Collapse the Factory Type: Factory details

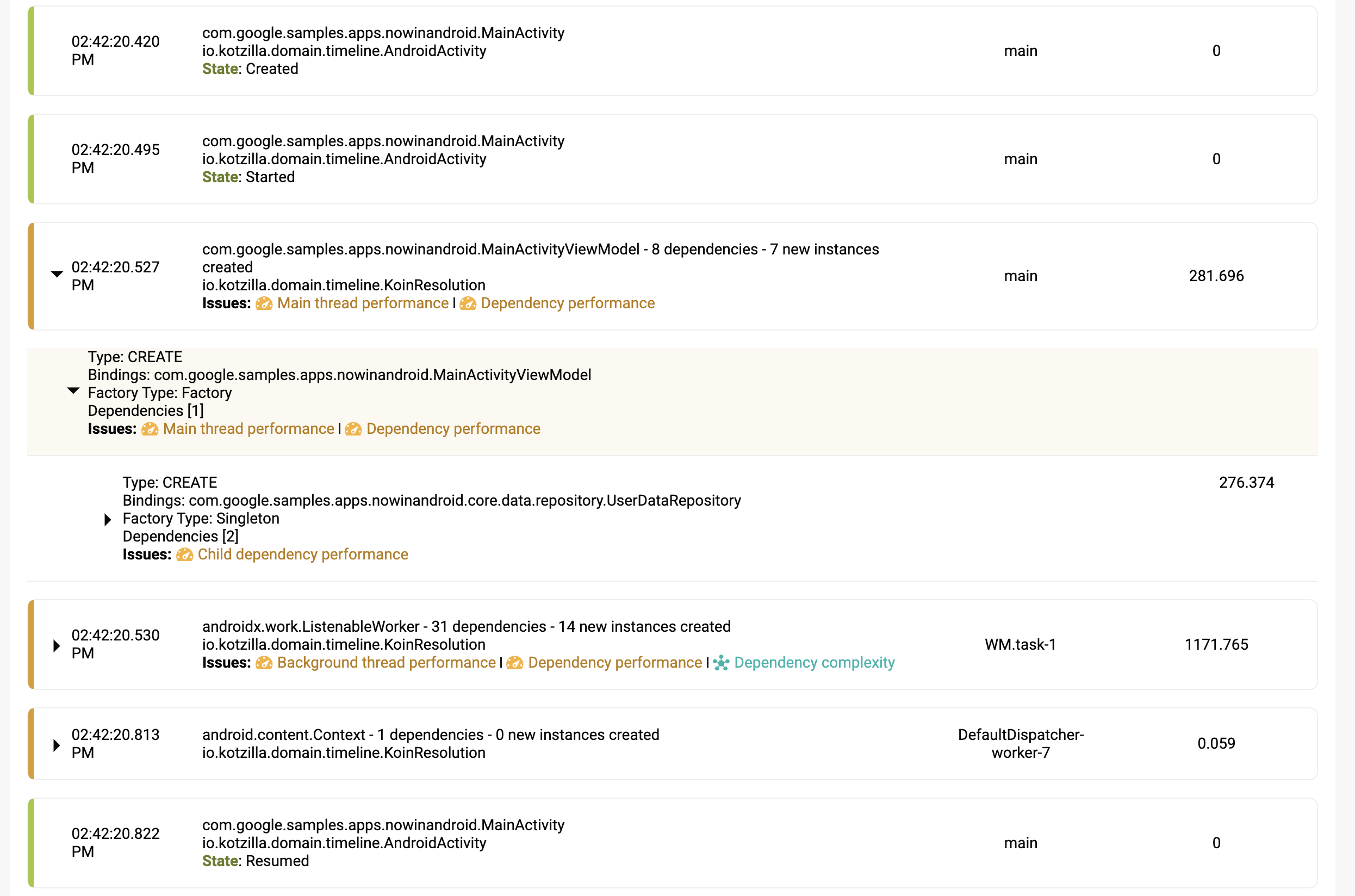point(73,391)
